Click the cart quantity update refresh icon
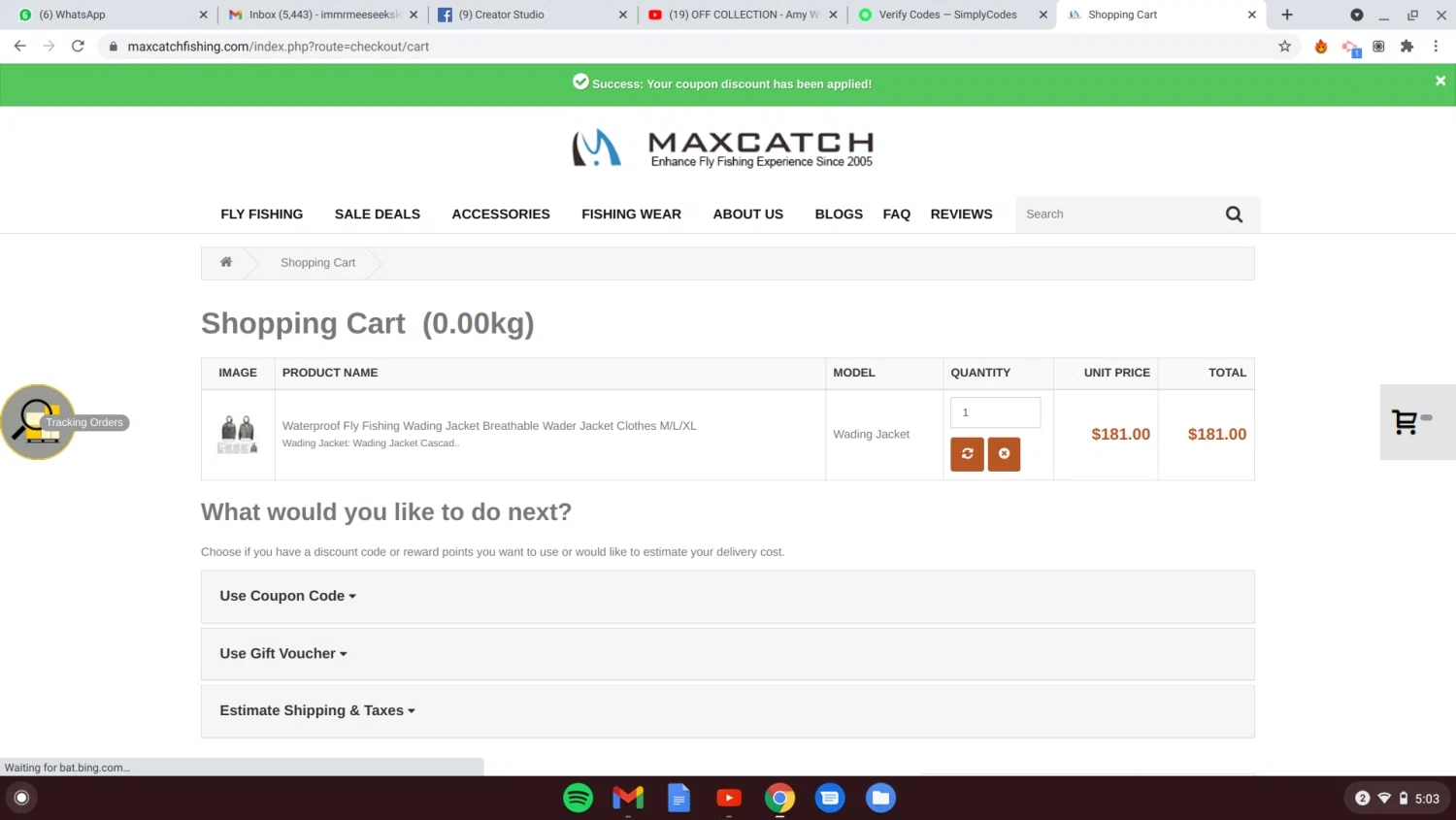The width and height of the screenshot is (1456, 820). (967, 454)
